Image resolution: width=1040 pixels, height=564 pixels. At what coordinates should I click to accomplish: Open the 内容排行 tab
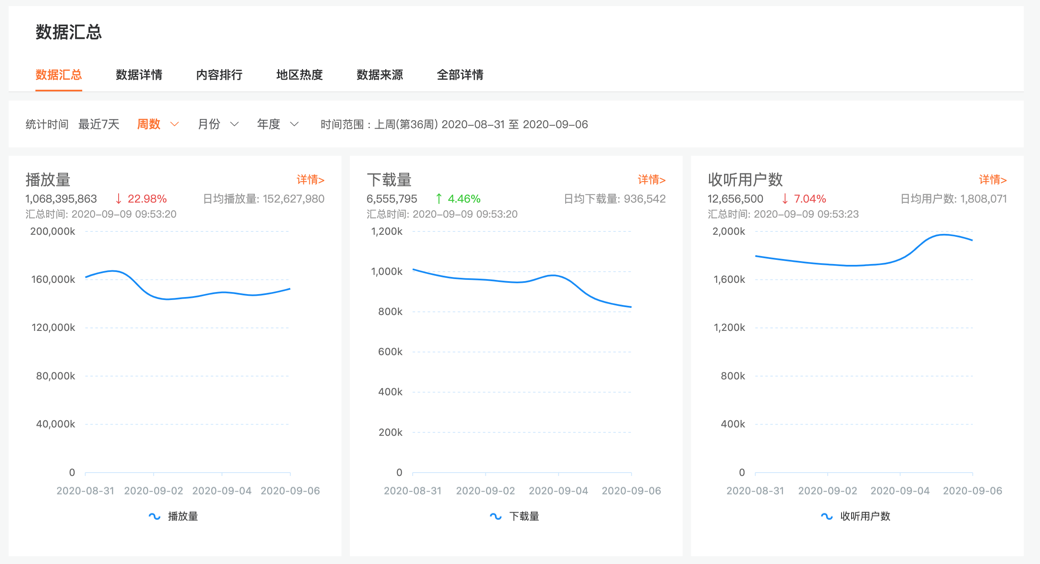tap(219, 75)
